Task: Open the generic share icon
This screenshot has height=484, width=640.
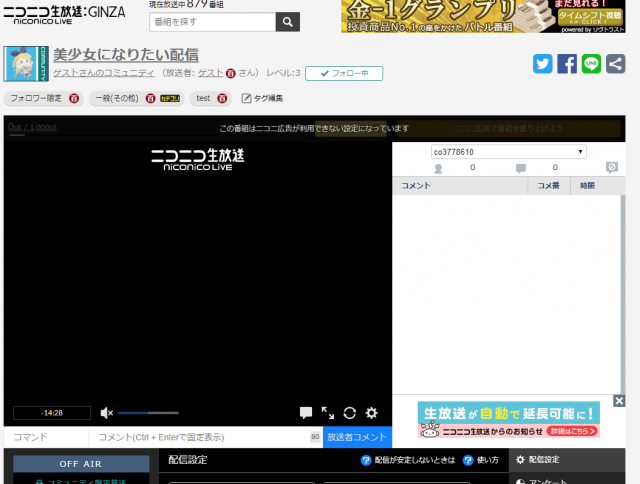Action: 616,64
